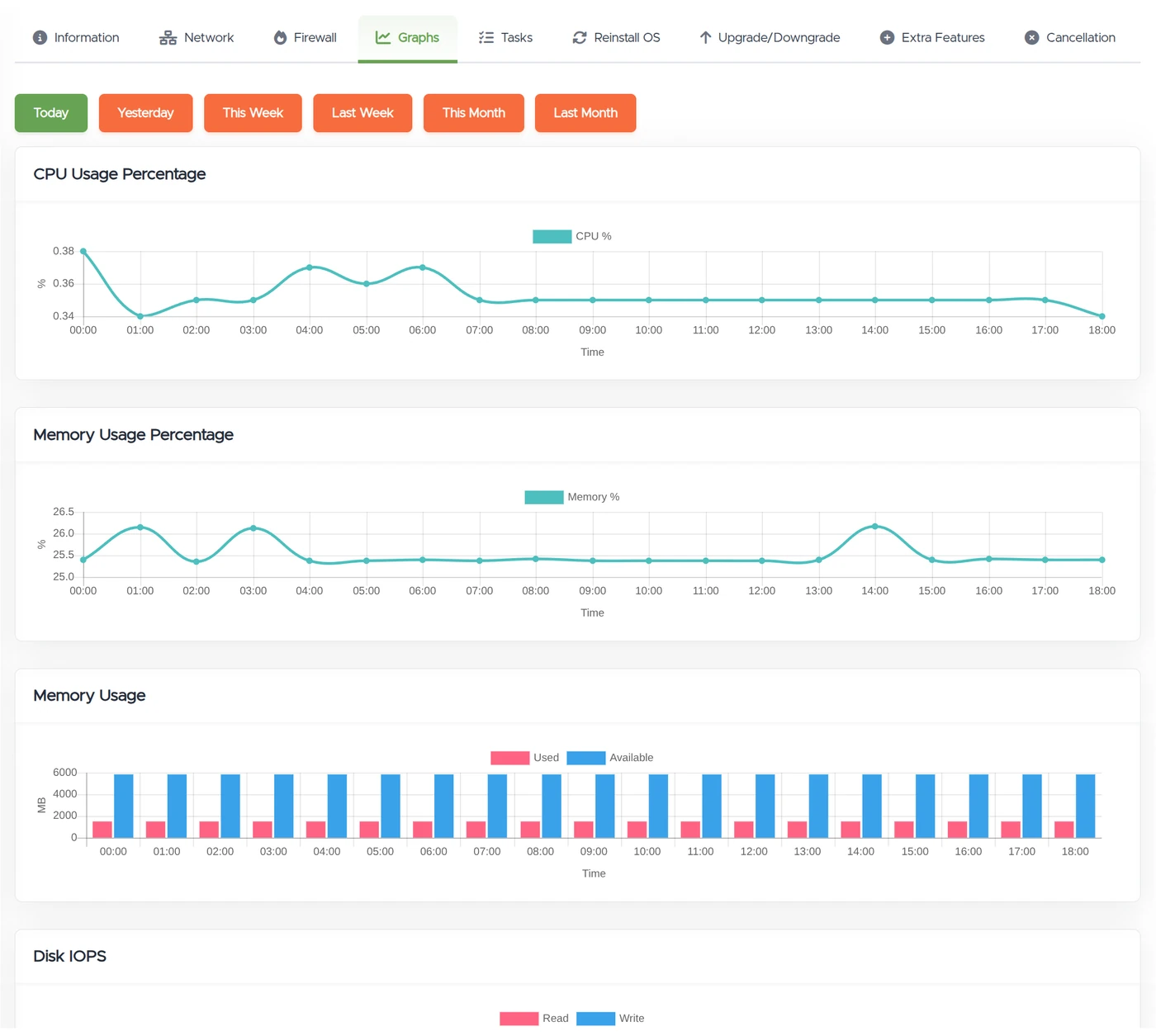
Task: Go to the Tasks tab
Action: (x=505, y=38)
